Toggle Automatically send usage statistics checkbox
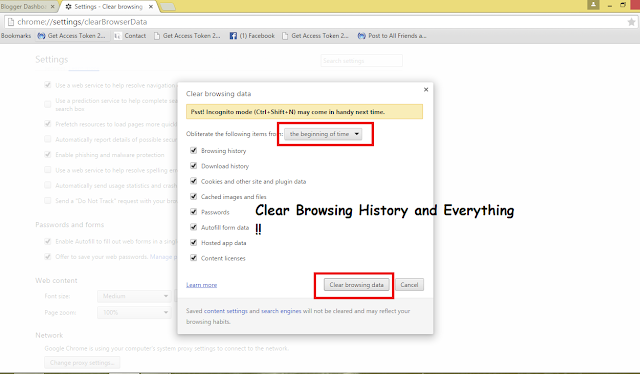This screenshot has height=374, width=640. [48, 185]
